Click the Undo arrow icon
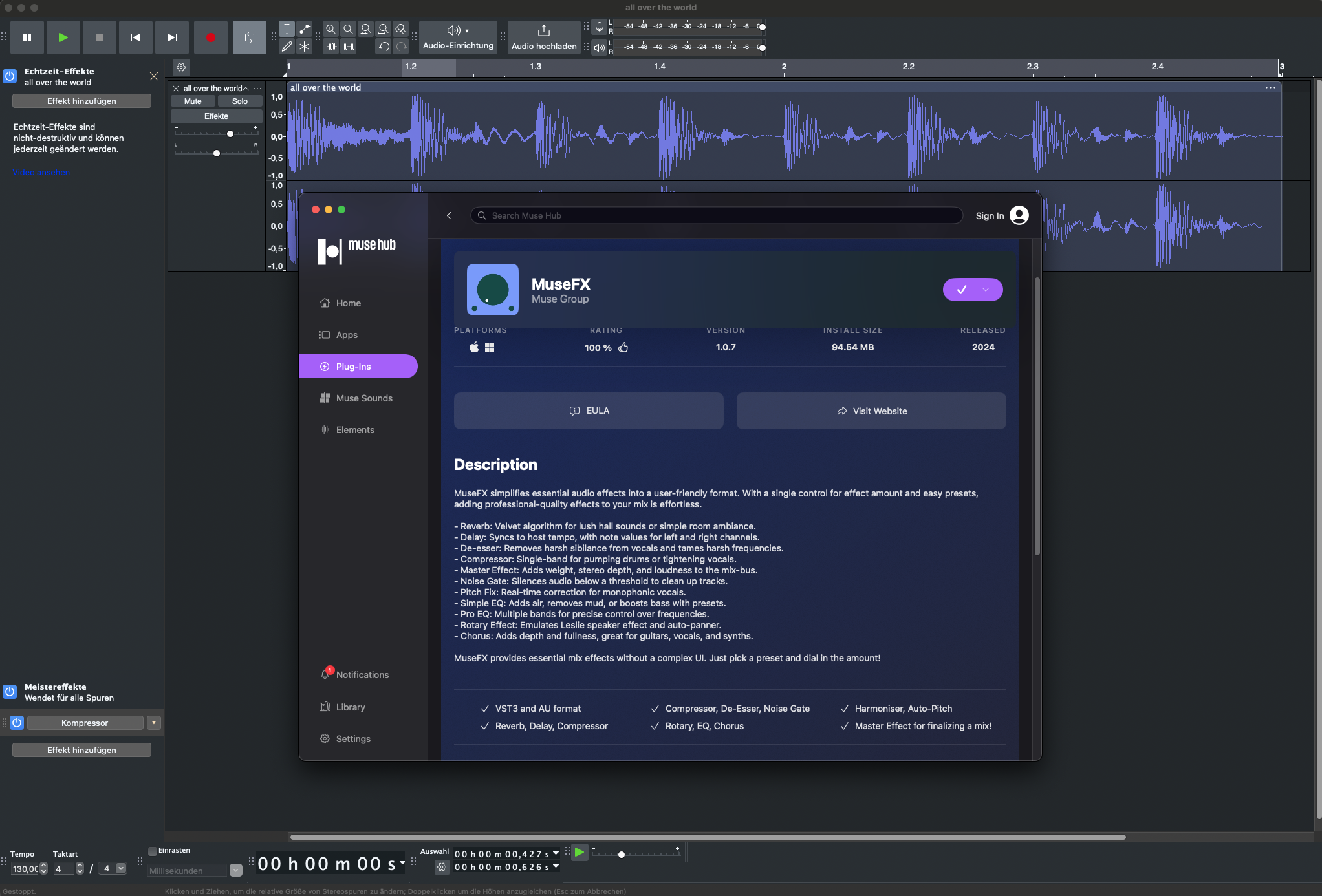The image size is (1322, 896). click(383, 46)
